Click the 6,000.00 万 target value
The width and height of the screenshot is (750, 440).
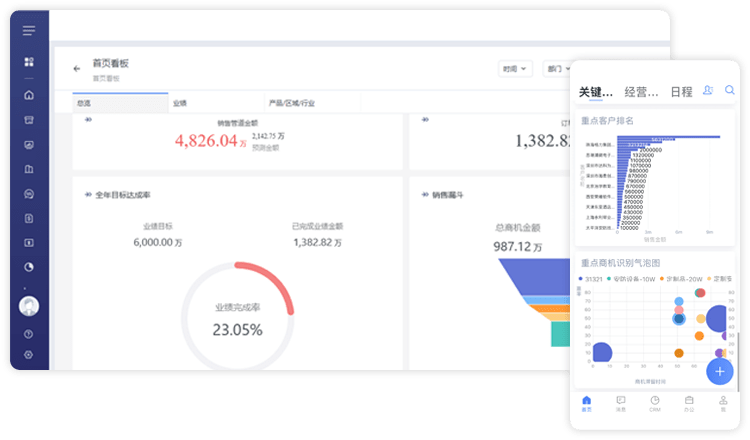157,242
